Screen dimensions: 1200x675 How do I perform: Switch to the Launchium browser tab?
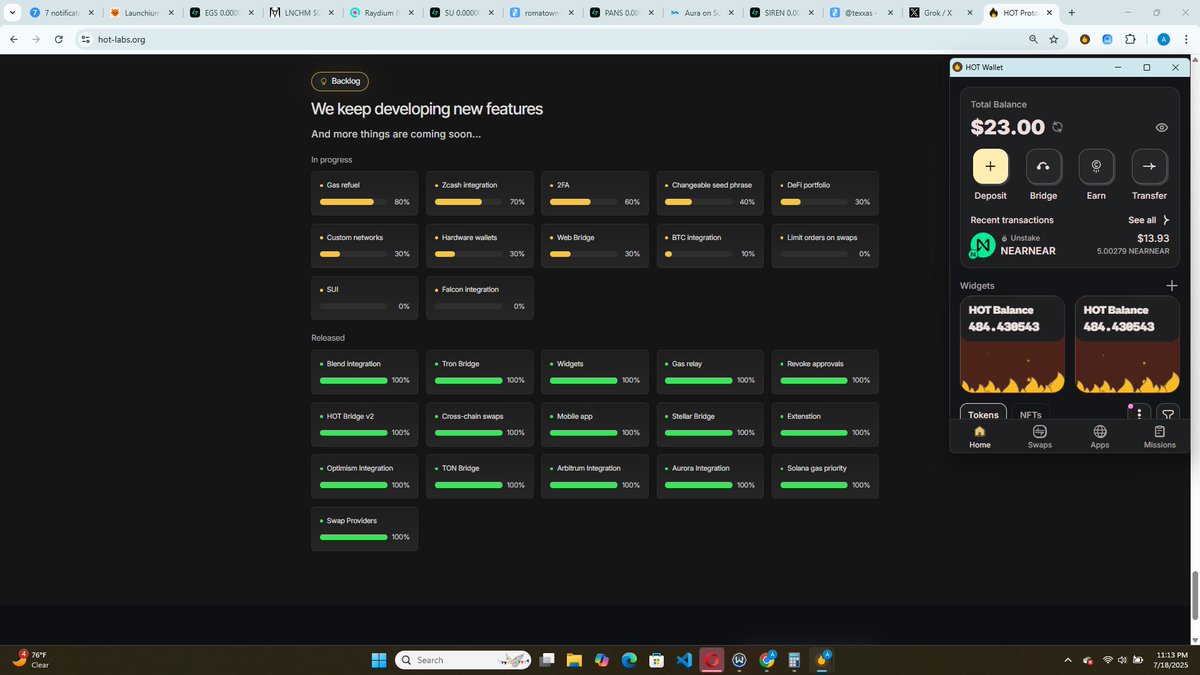(x=140, y=13)
